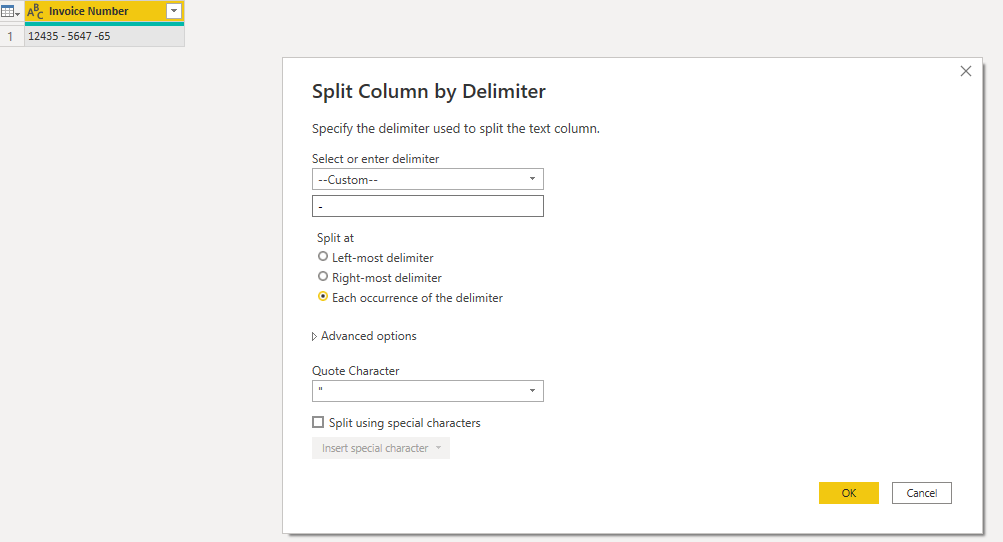Select Each occurrence of the delimiter option
The image size is (1003, 542).
pyautogui.click(x=323, y=296)
